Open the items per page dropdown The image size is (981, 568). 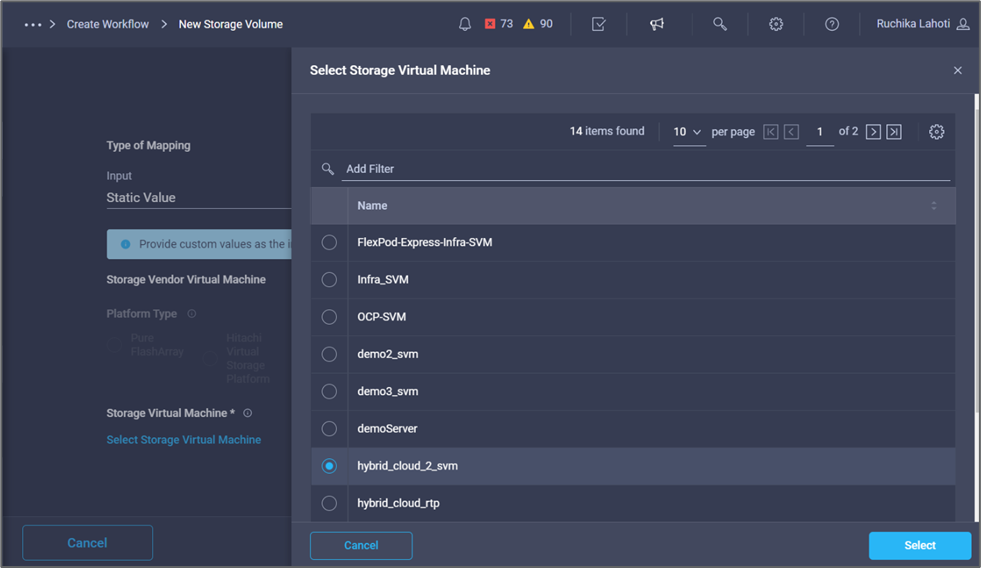(688, 132)
